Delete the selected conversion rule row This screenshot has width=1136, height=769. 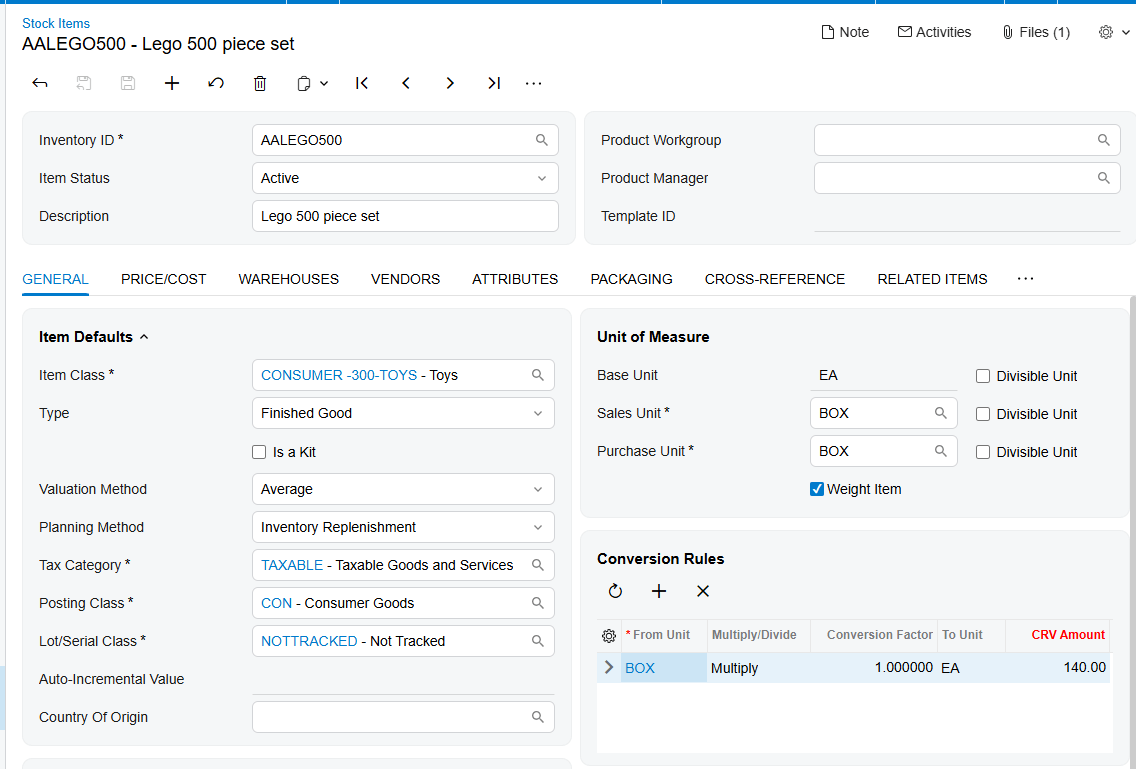[x=703, y=591]
